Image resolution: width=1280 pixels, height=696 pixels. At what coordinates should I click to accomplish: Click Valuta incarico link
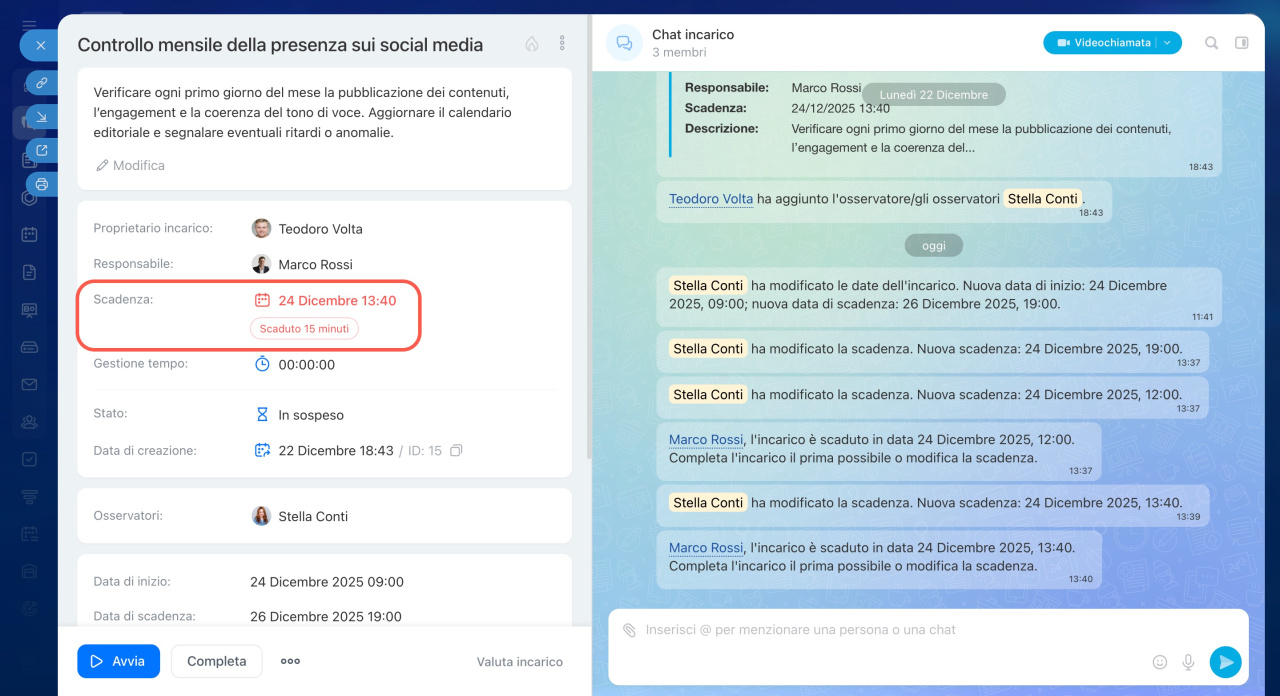pos(519,662)
